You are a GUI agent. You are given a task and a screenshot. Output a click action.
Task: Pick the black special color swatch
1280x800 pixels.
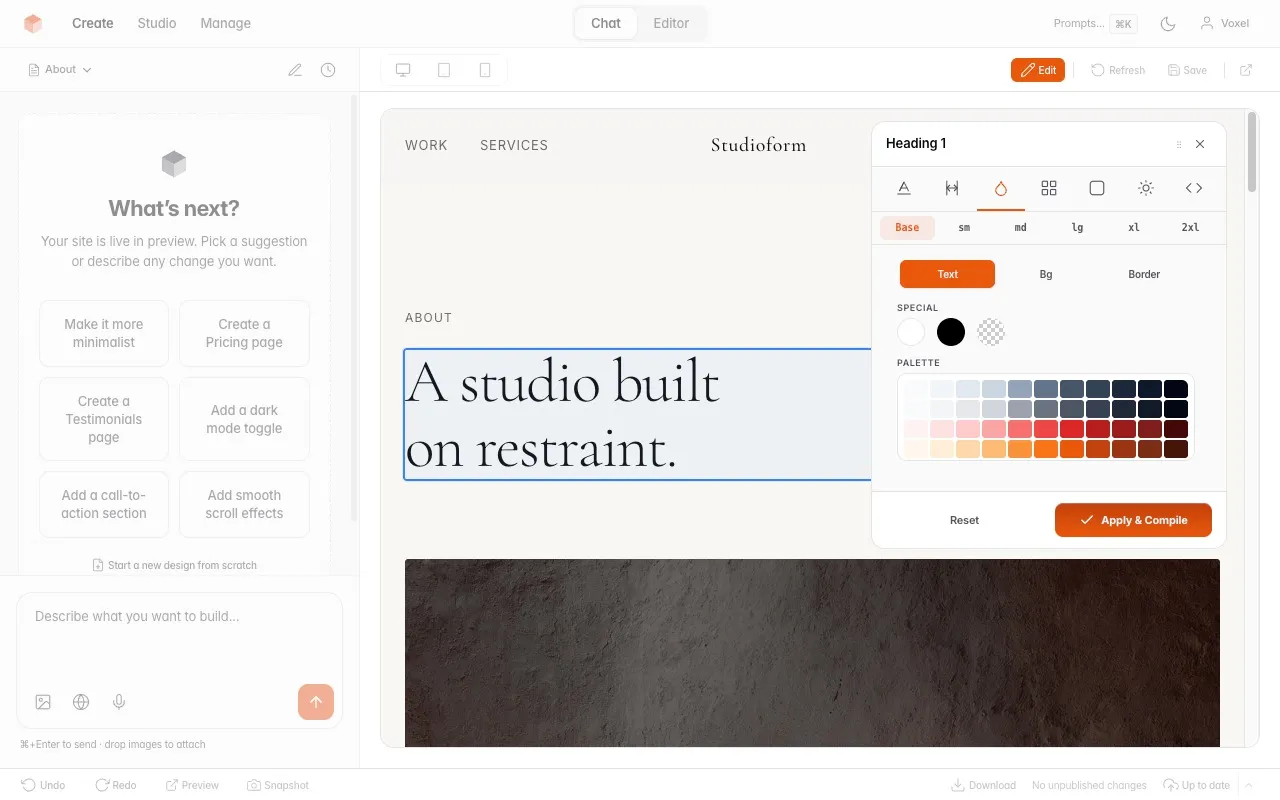(950, 331)
